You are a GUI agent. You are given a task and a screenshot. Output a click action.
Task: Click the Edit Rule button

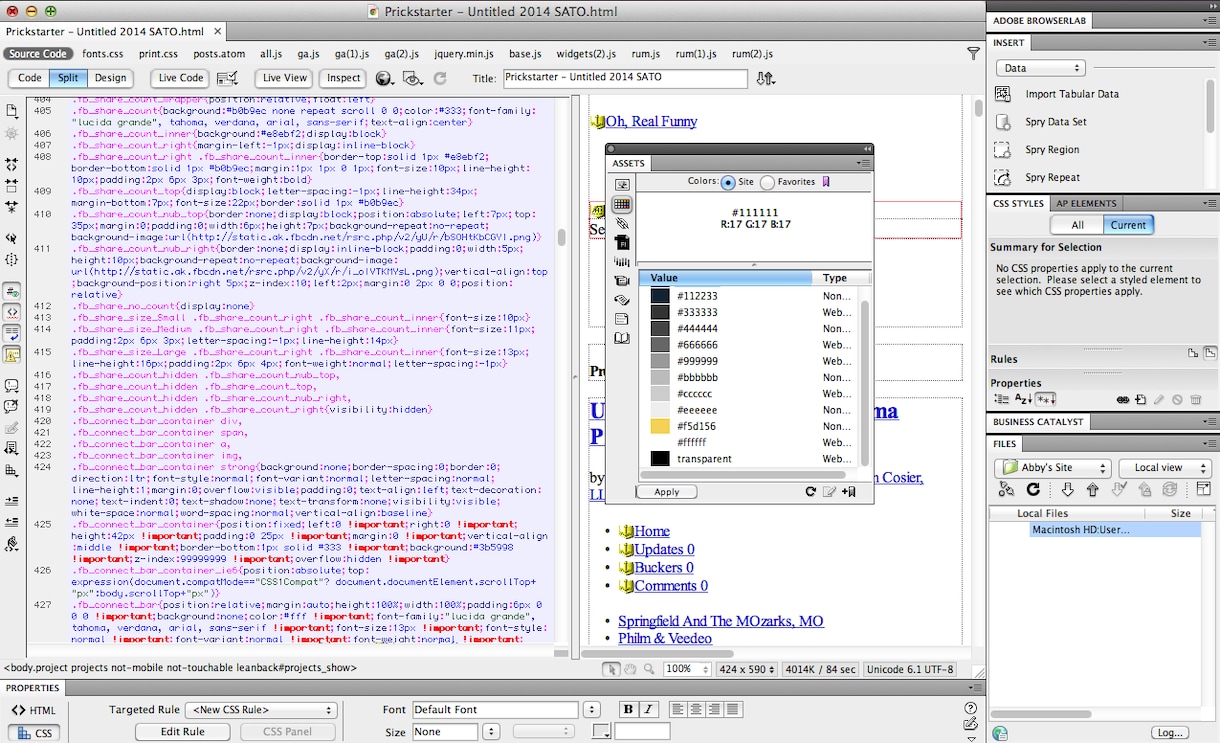(183, 732)
